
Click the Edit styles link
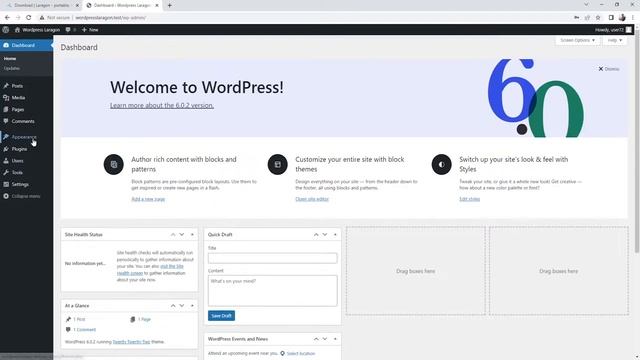pyautogui.click(x=469, y=199)
